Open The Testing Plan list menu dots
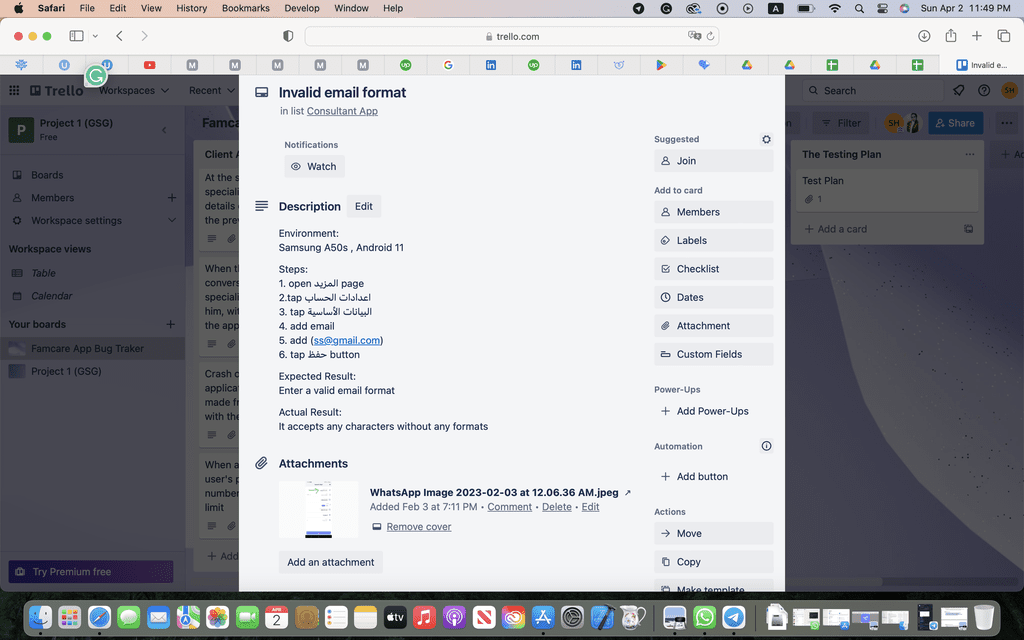Screen dimensions: 1024x640 970,155
